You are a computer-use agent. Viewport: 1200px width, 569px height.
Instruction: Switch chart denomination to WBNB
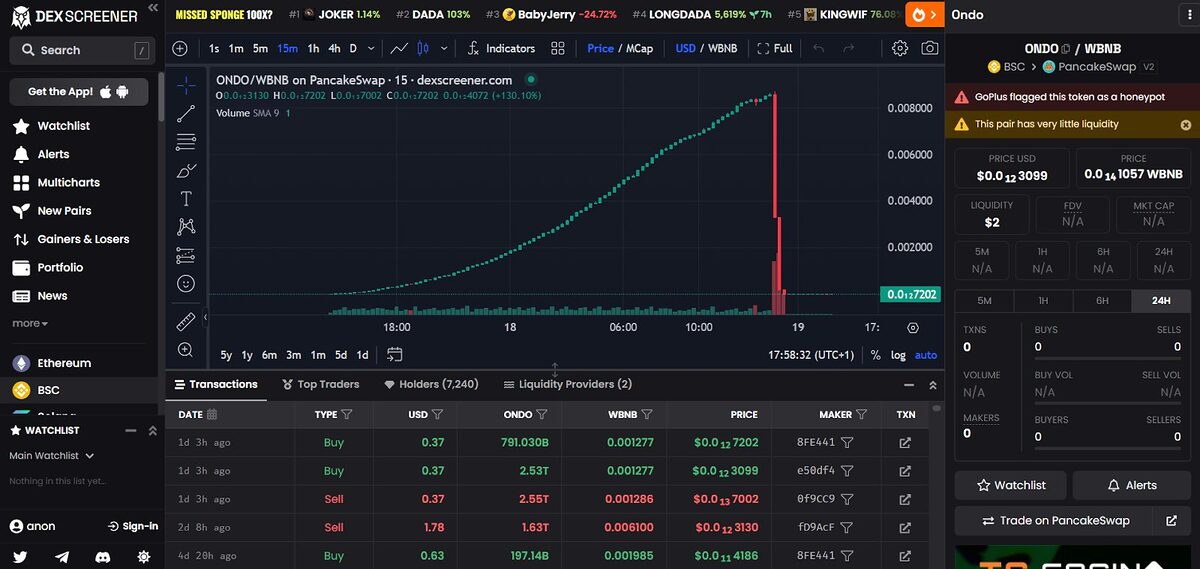coord(723,48)
